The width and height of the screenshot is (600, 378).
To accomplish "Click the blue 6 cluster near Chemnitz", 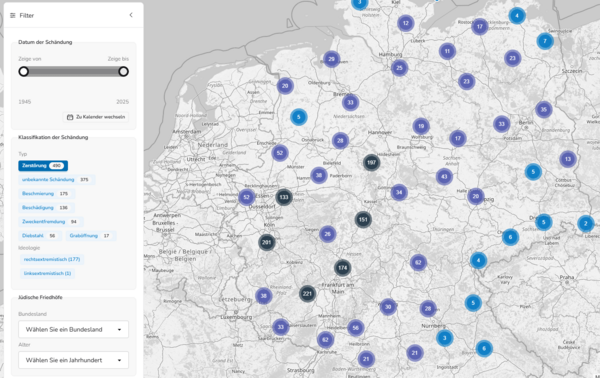I will (x=510, y=237).
